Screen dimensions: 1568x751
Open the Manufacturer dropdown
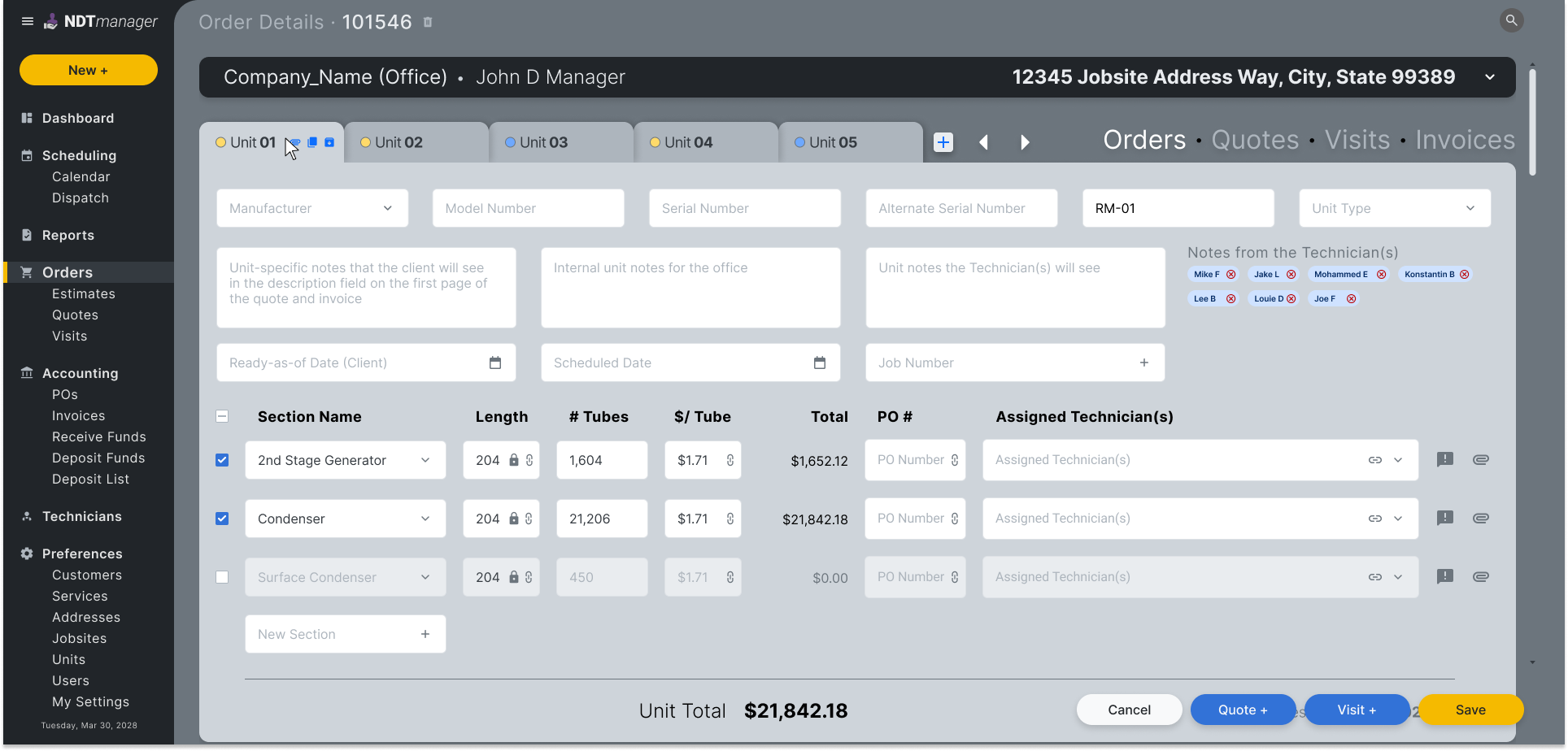(x=312, y=208)
